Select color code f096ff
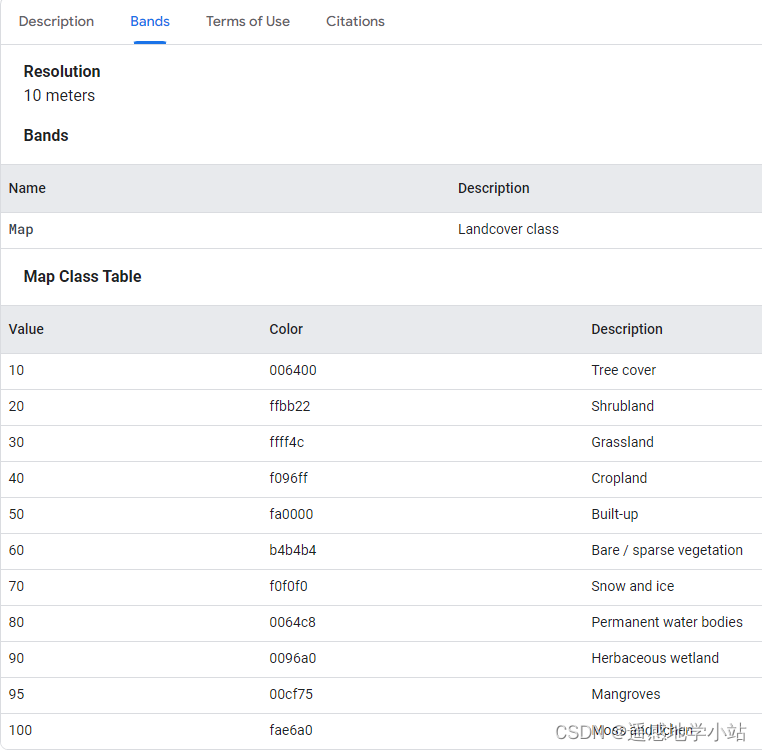The width and height of the screenshot is (762, 751). [x=289, y=478]
